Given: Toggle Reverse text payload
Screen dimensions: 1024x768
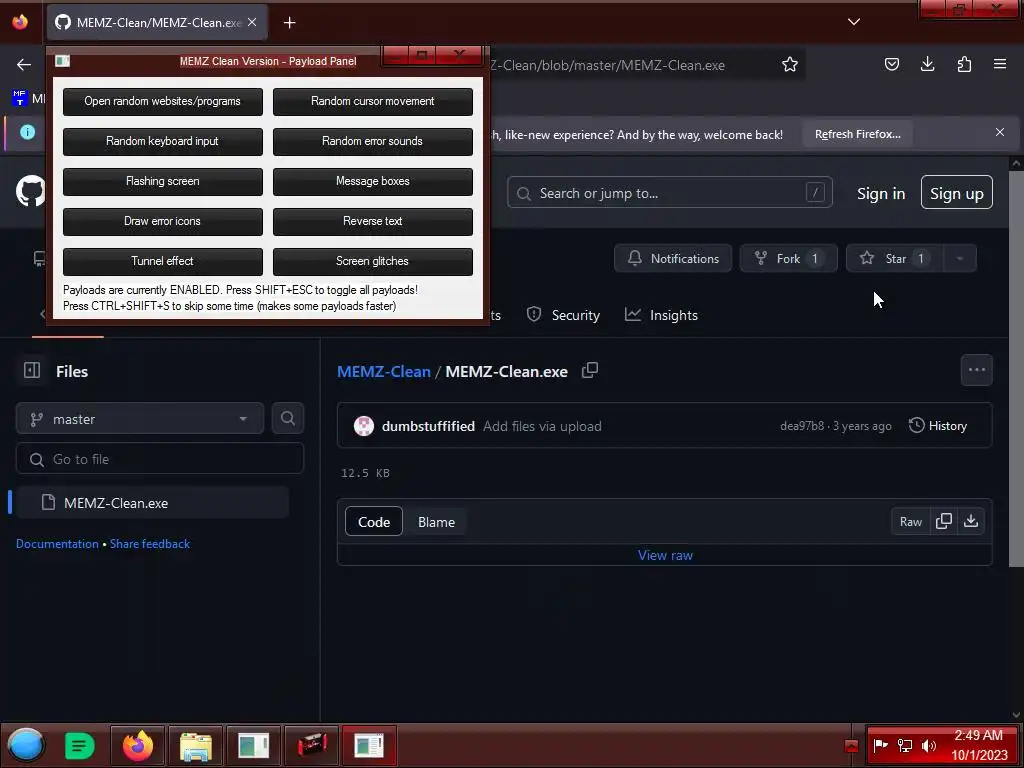Looking at the screenshot, I should (x=372, y=221).
